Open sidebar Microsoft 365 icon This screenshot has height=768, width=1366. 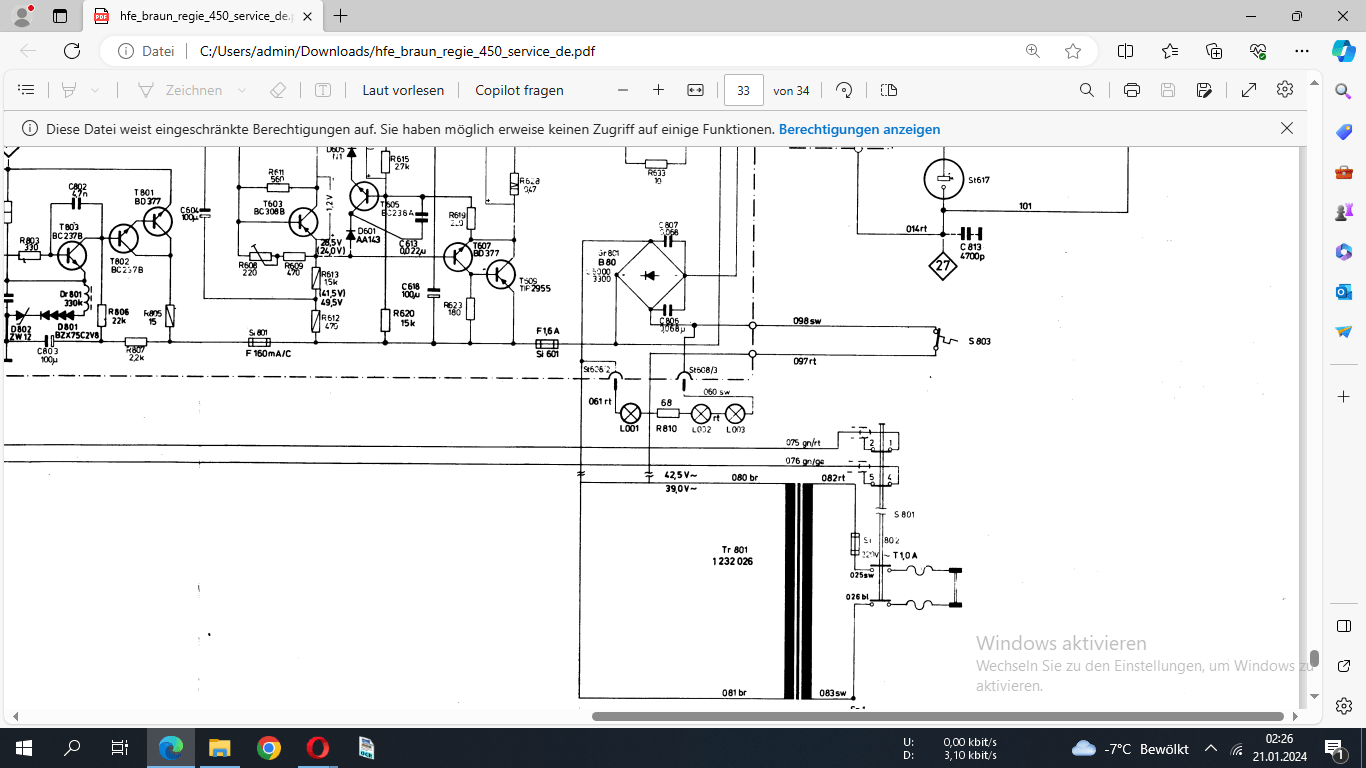click(1343, 252)
